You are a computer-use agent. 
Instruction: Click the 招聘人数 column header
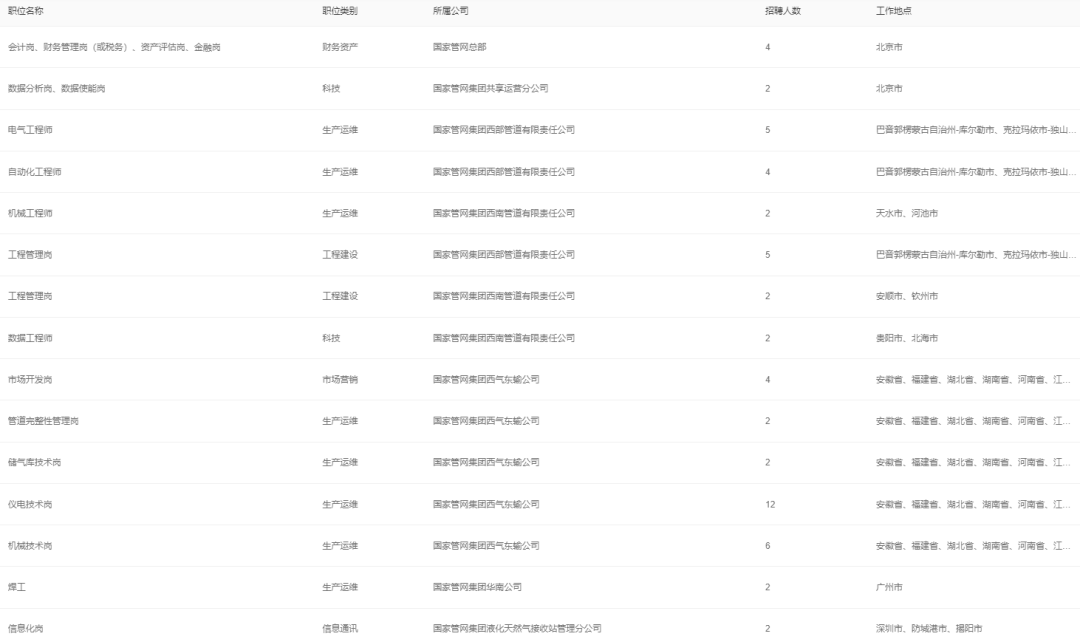pyautogui.click(x=783, y=10)
